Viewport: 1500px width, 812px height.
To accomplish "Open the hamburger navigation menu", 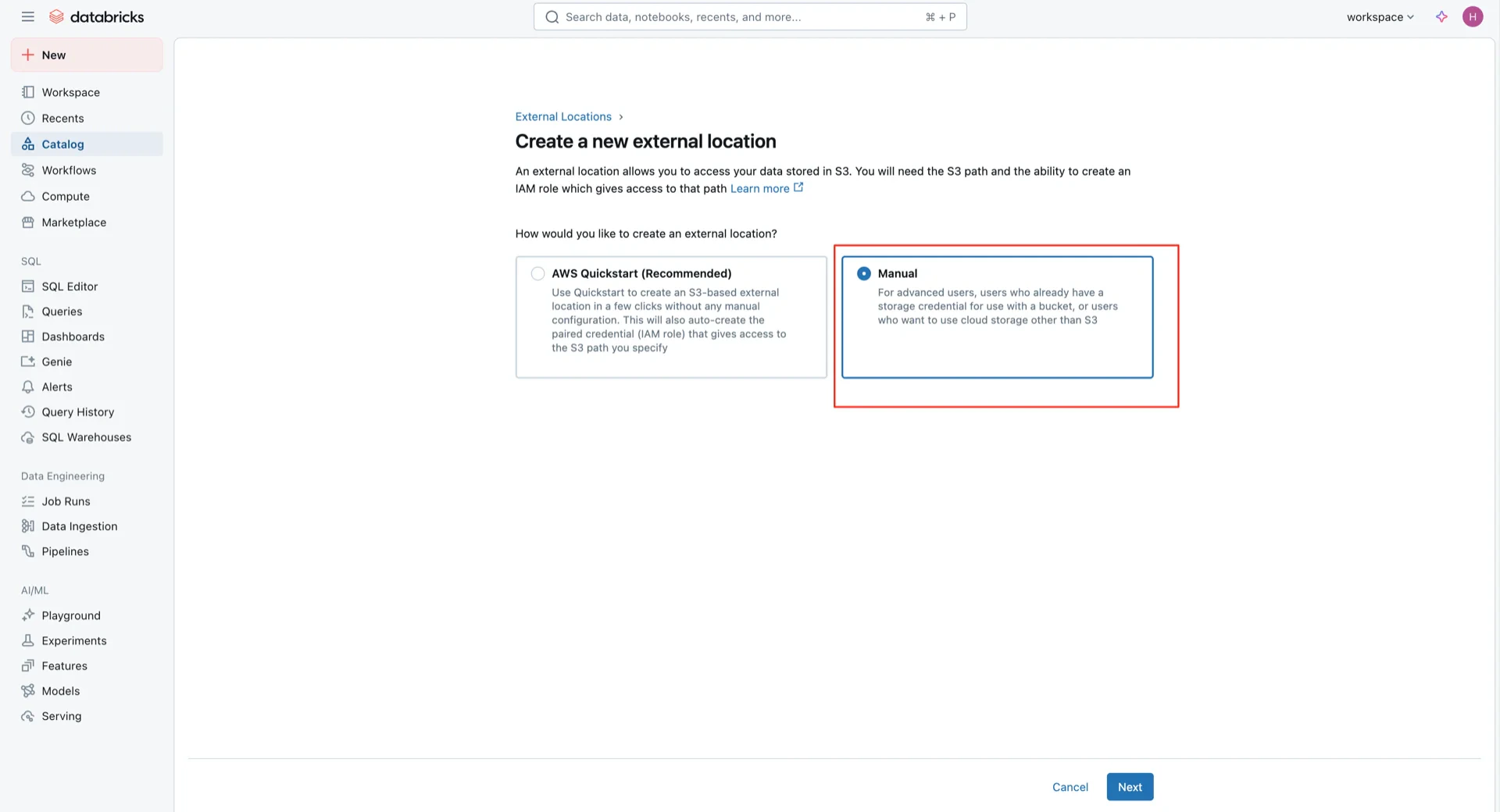I will click(x=28, y=16).
